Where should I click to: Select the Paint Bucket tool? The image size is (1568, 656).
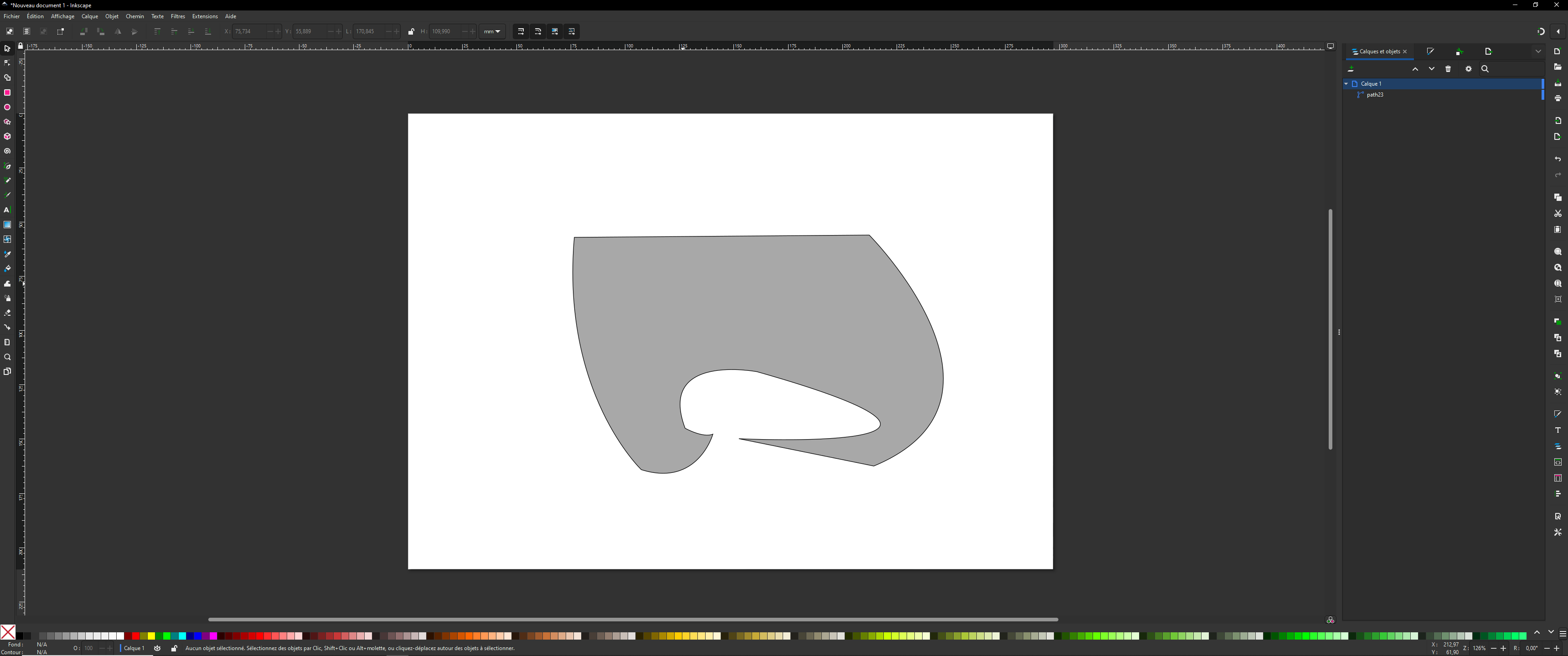(x=7, y=268)
